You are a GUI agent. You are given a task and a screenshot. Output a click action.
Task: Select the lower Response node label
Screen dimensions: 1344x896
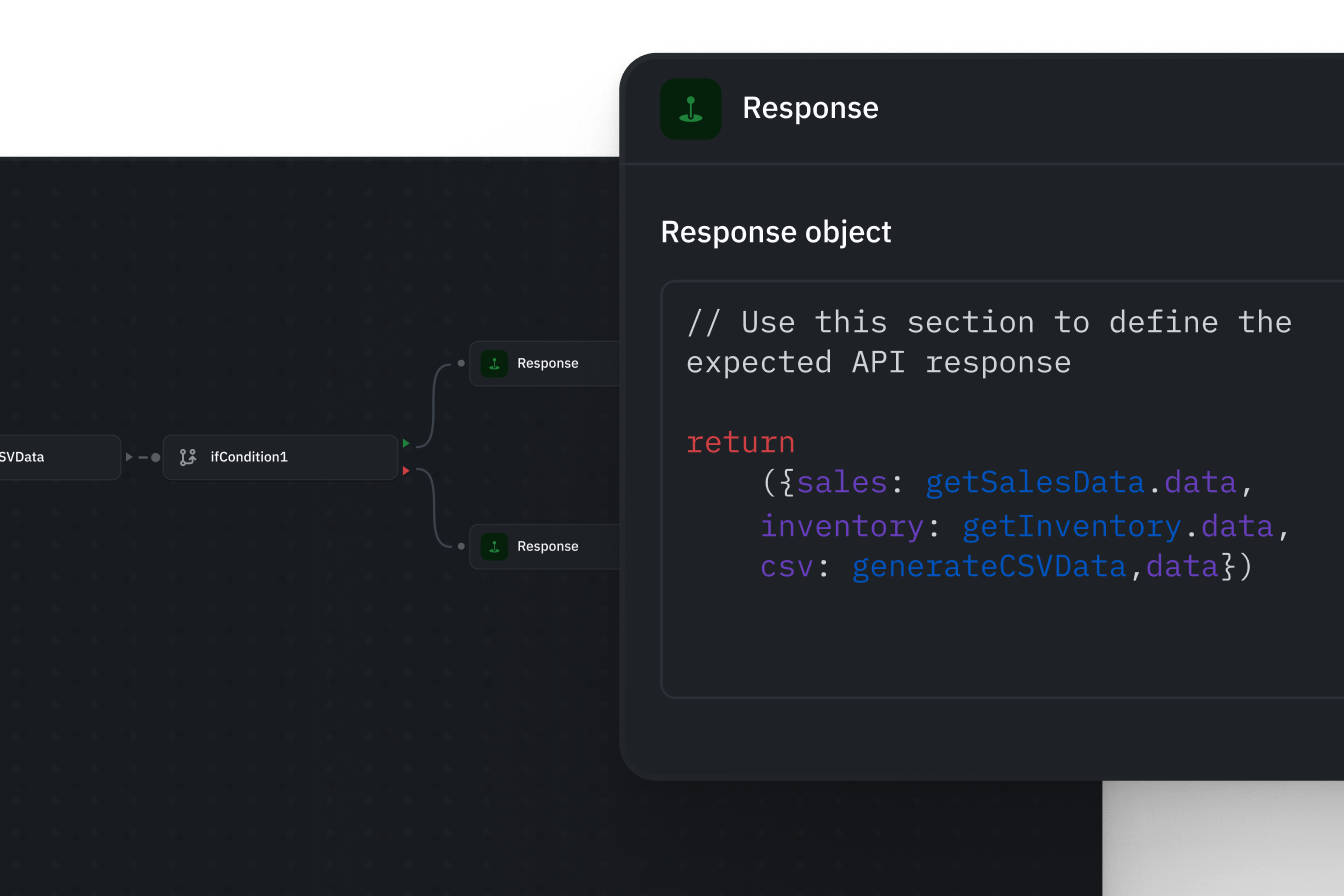(x=547, y=546)
